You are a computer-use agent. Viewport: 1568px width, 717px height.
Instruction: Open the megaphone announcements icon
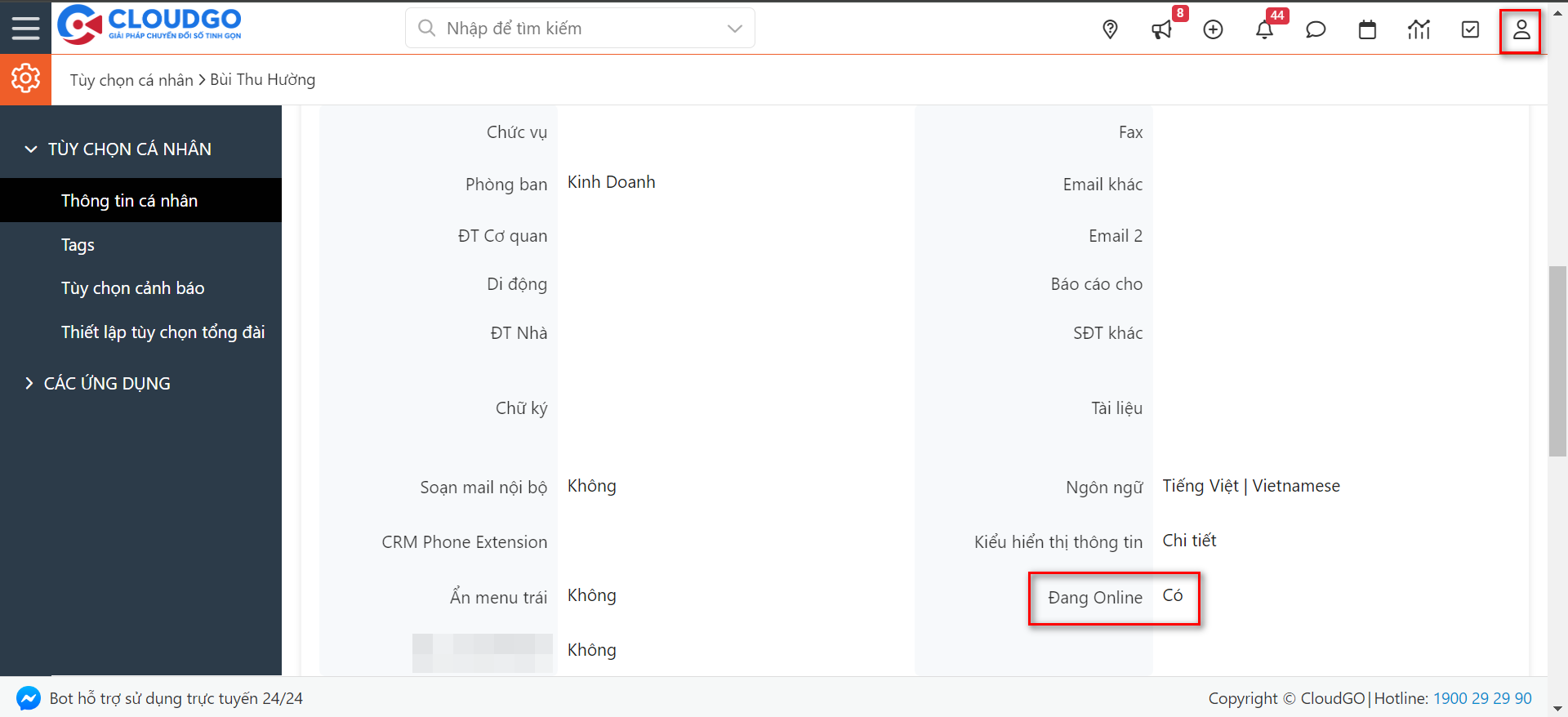pos(1161,30)
